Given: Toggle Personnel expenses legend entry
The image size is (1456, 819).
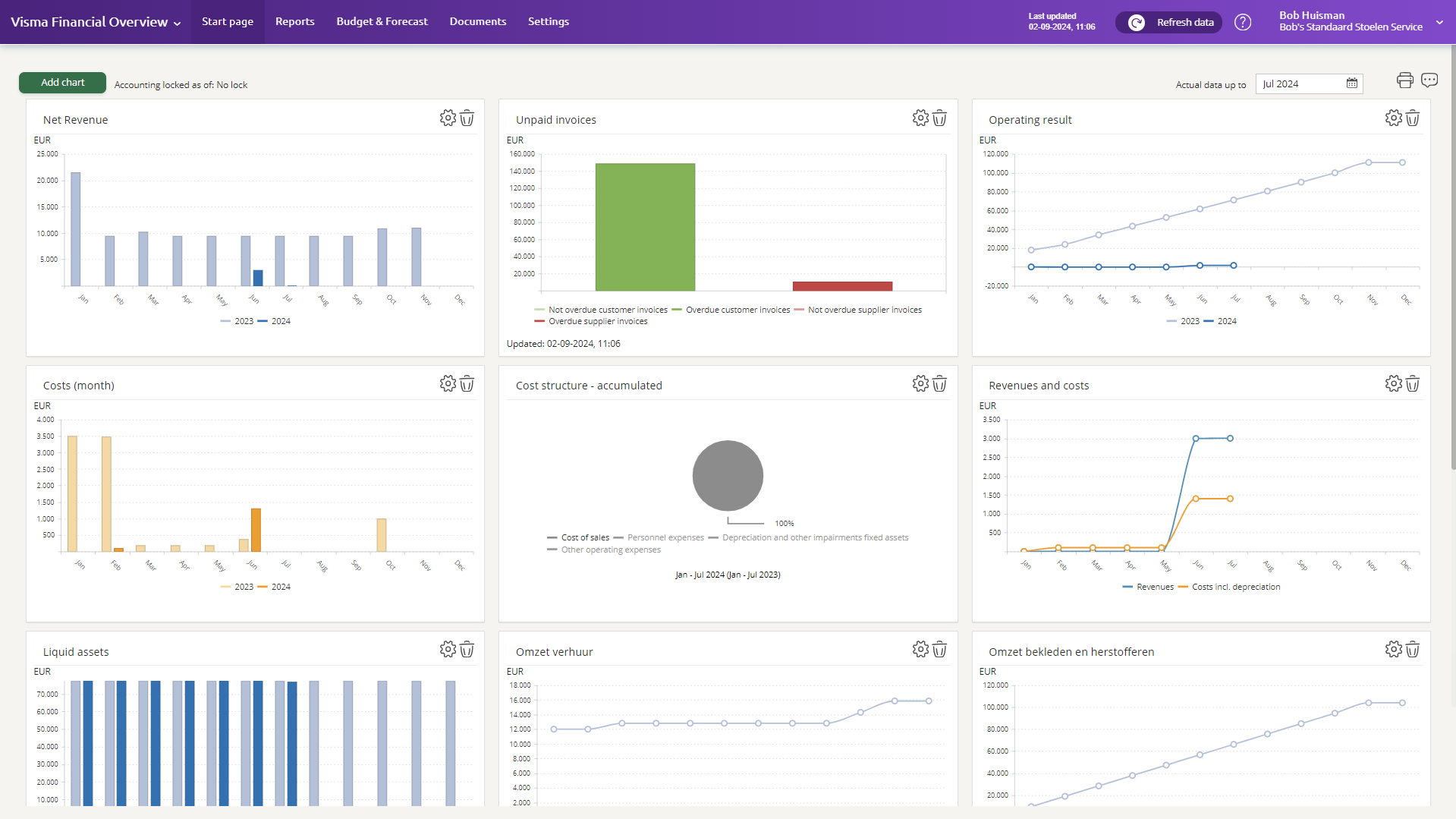Looking at the screenshot, I should tap(659, 537).
